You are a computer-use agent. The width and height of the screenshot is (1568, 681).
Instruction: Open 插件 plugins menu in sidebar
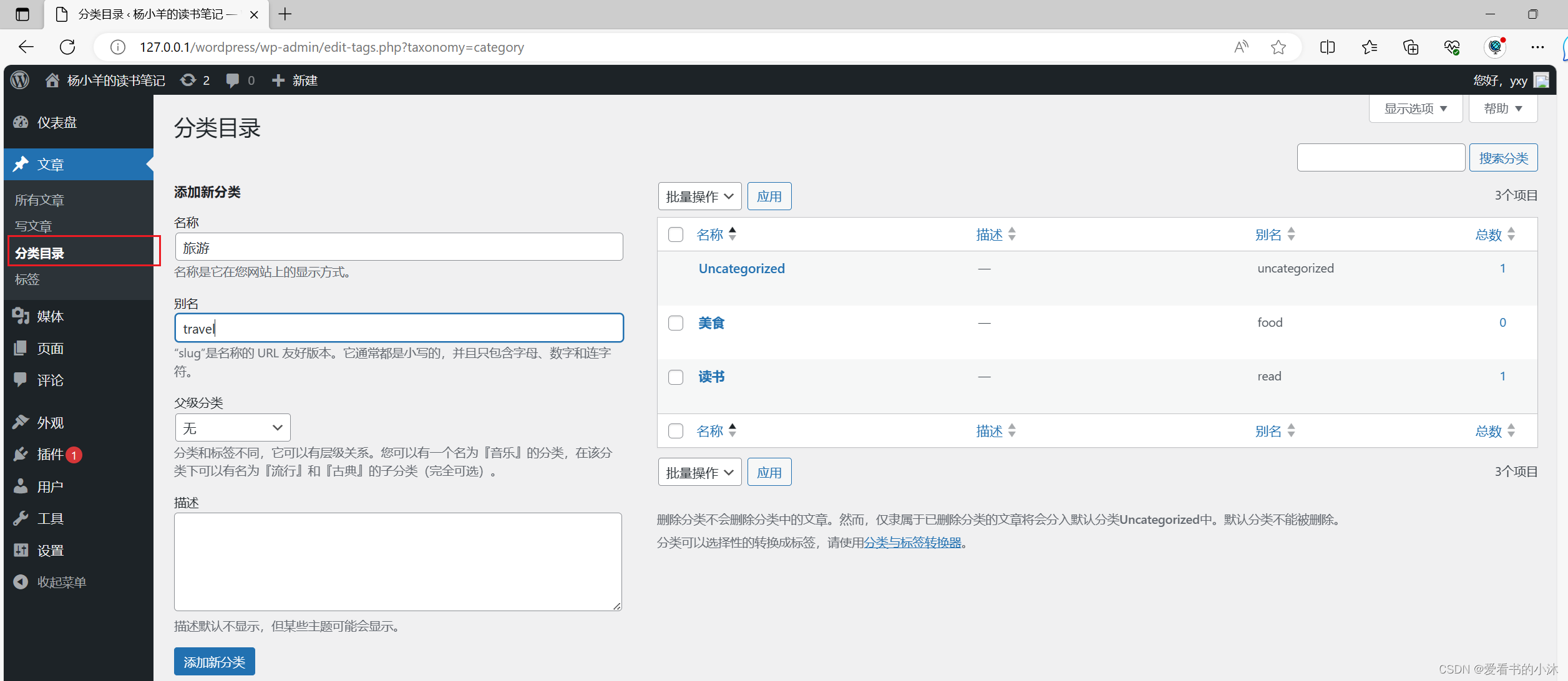pyautogui.click(x=79, y=454)
